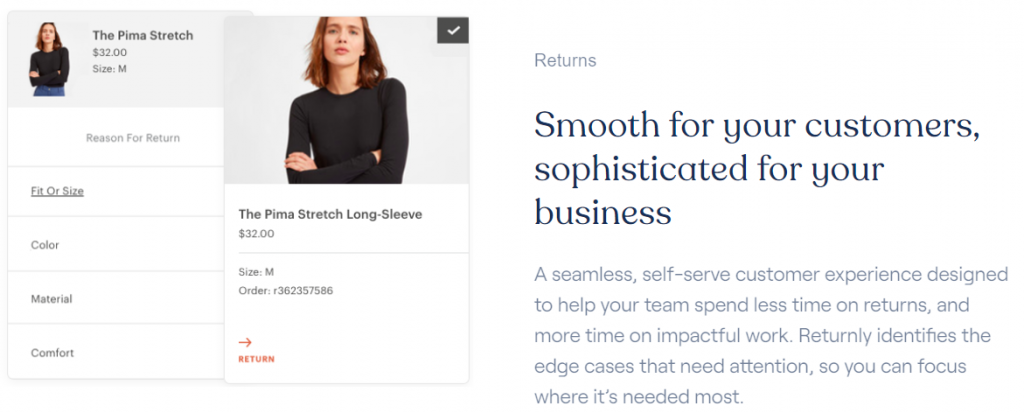Screen dimensions: 1024x413
Task: Click the small Pima Stretch product thumbnail
Action: [49, 59]
